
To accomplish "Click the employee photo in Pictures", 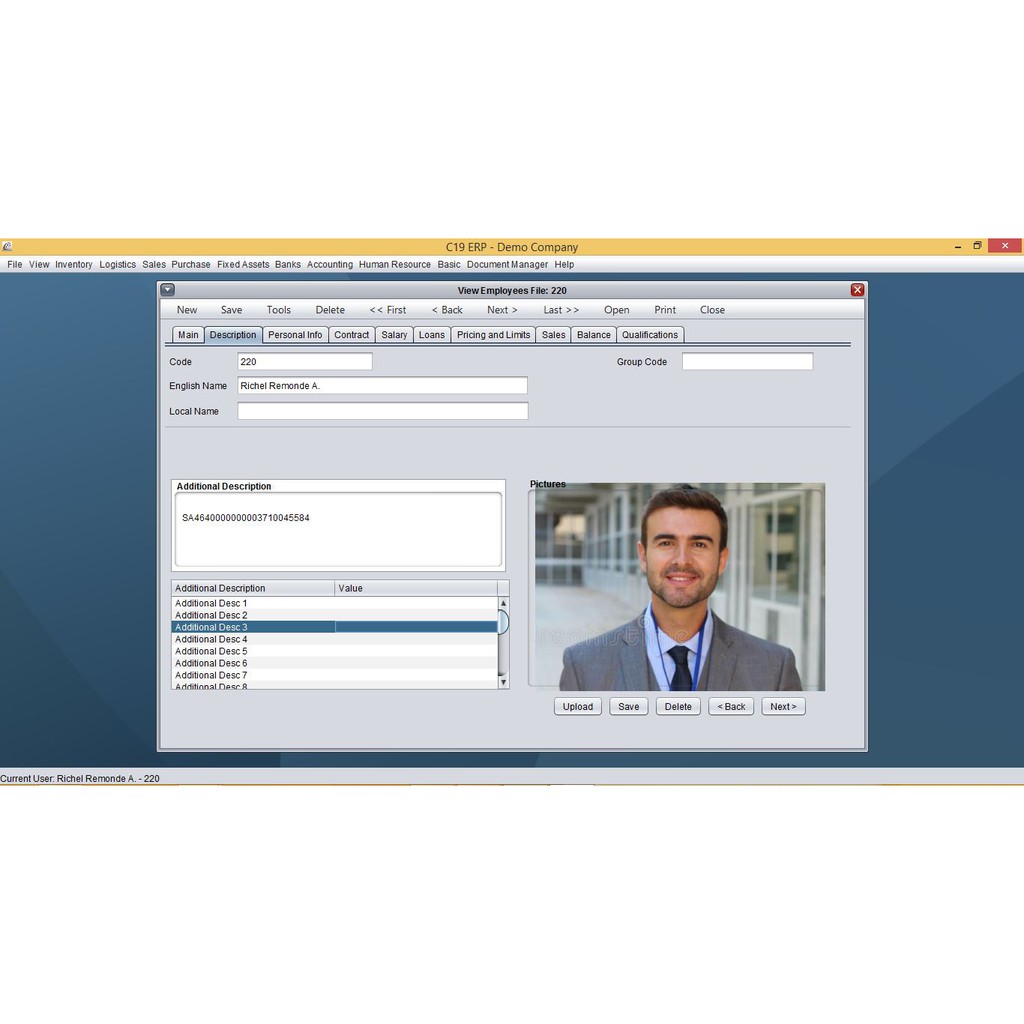I will (x=680, y=587).
